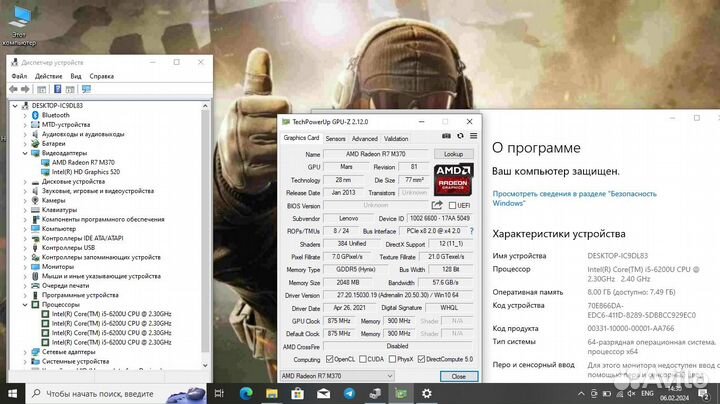Open the GPU-Z hamburger menu icon
Viewport: 720px width, 404px height.
pos(473,136)
